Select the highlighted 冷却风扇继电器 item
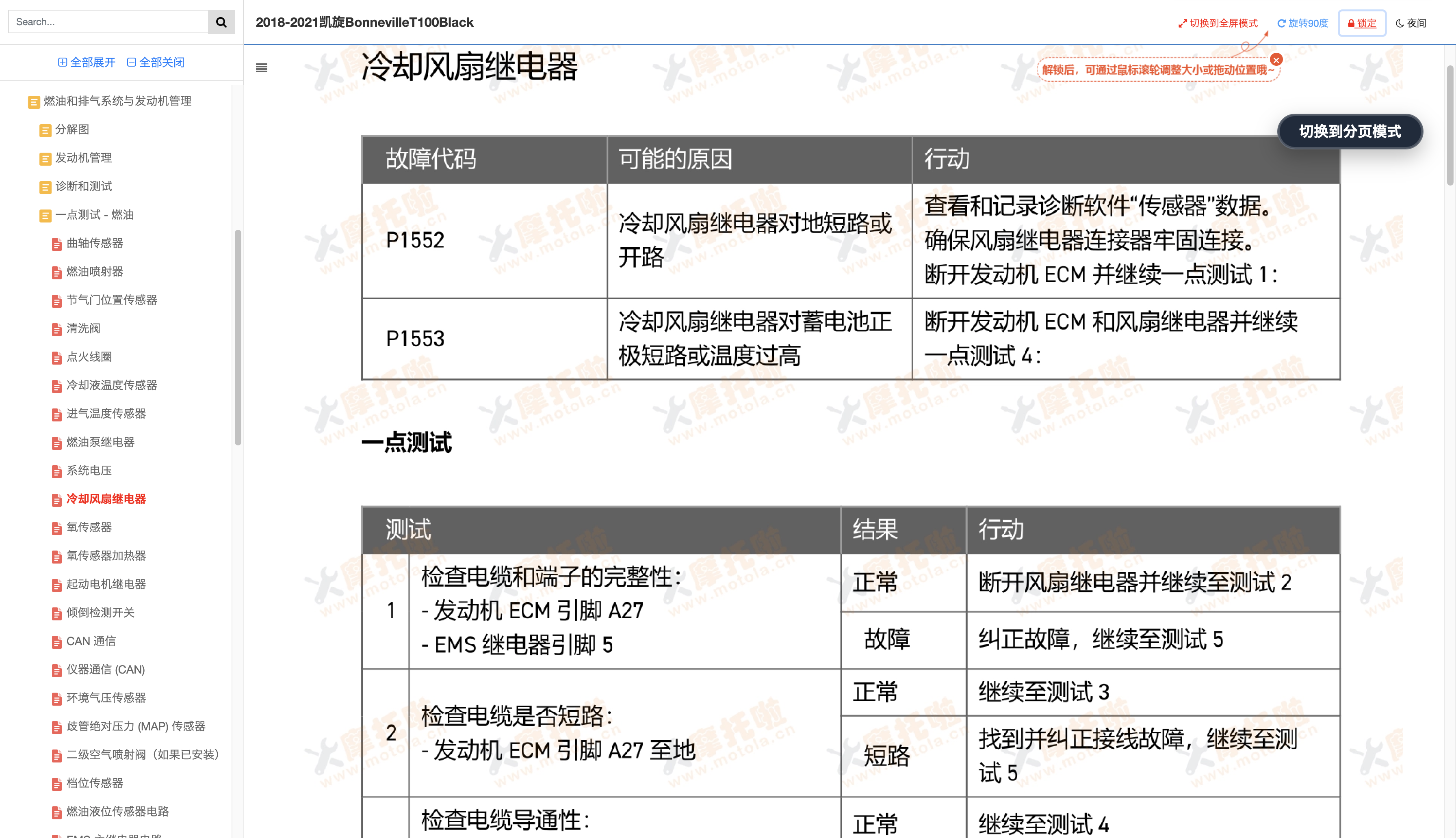 pos(98,499)
